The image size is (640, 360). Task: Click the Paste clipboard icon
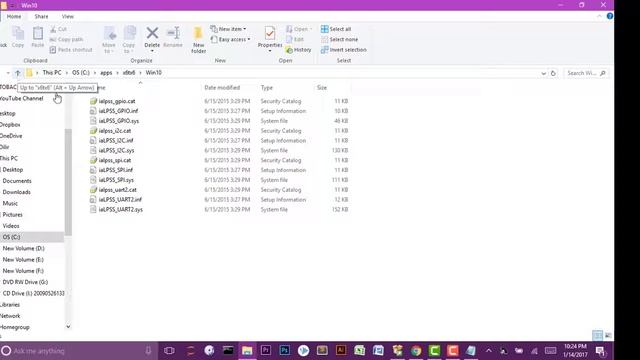[x=38, y=37]
